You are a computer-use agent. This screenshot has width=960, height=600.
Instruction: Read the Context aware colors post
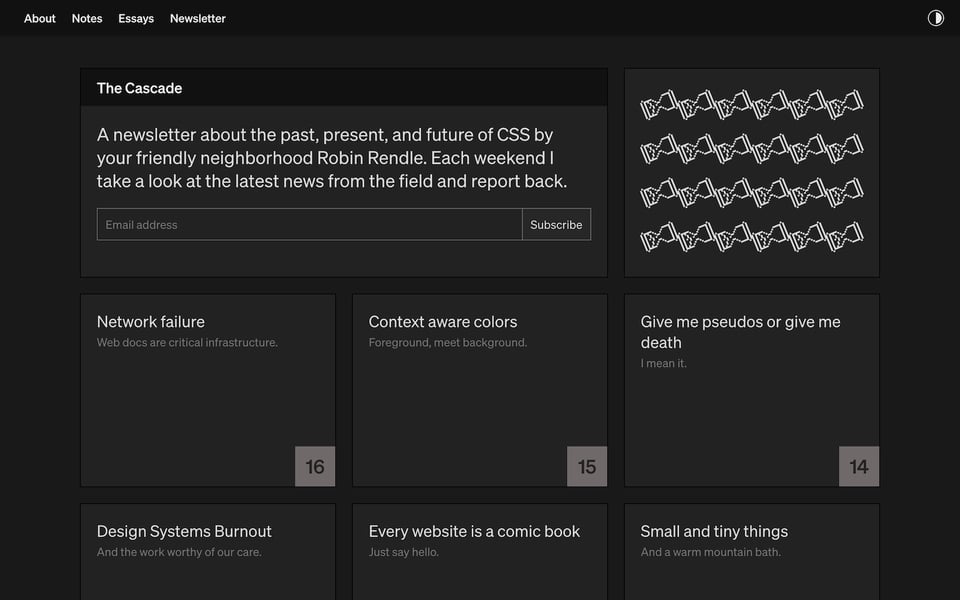[443, 322]
